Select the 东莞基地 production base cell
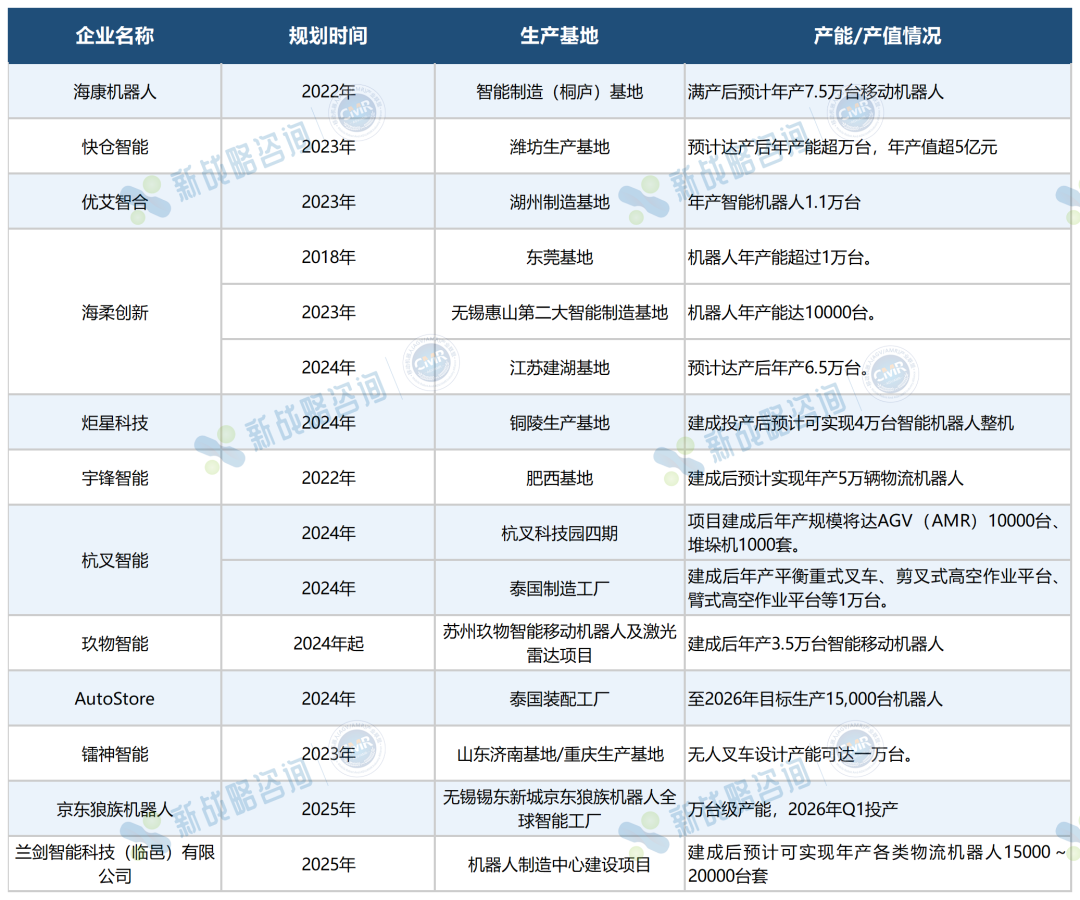 pyautogui.click(x=559, y=257)
